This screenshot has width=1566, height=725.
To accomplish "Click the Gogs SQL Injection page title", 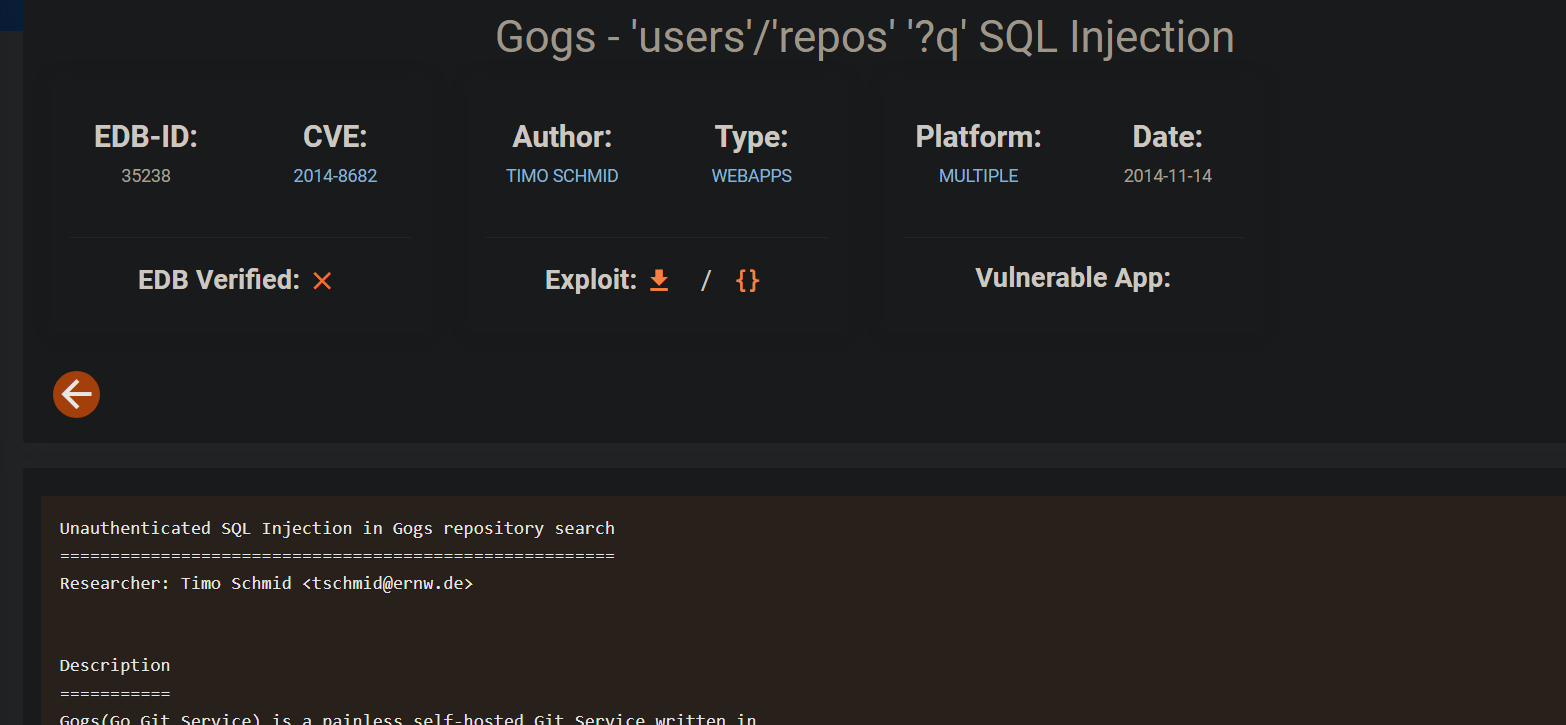I will pyautogui.click(x=865, y=37).
